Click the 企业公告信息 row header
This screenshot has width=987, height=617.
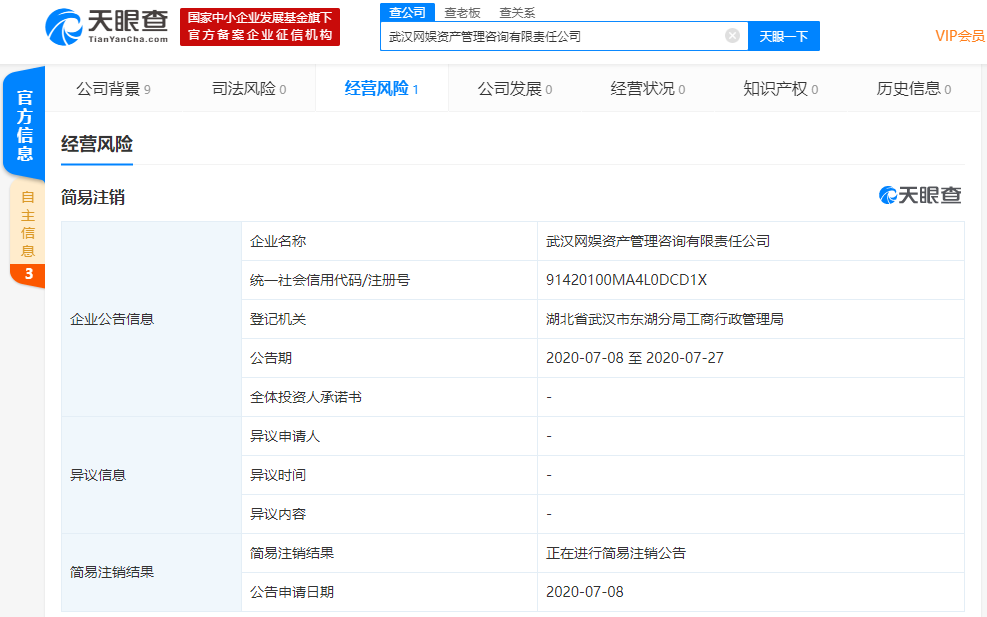[x=112, y=319]
